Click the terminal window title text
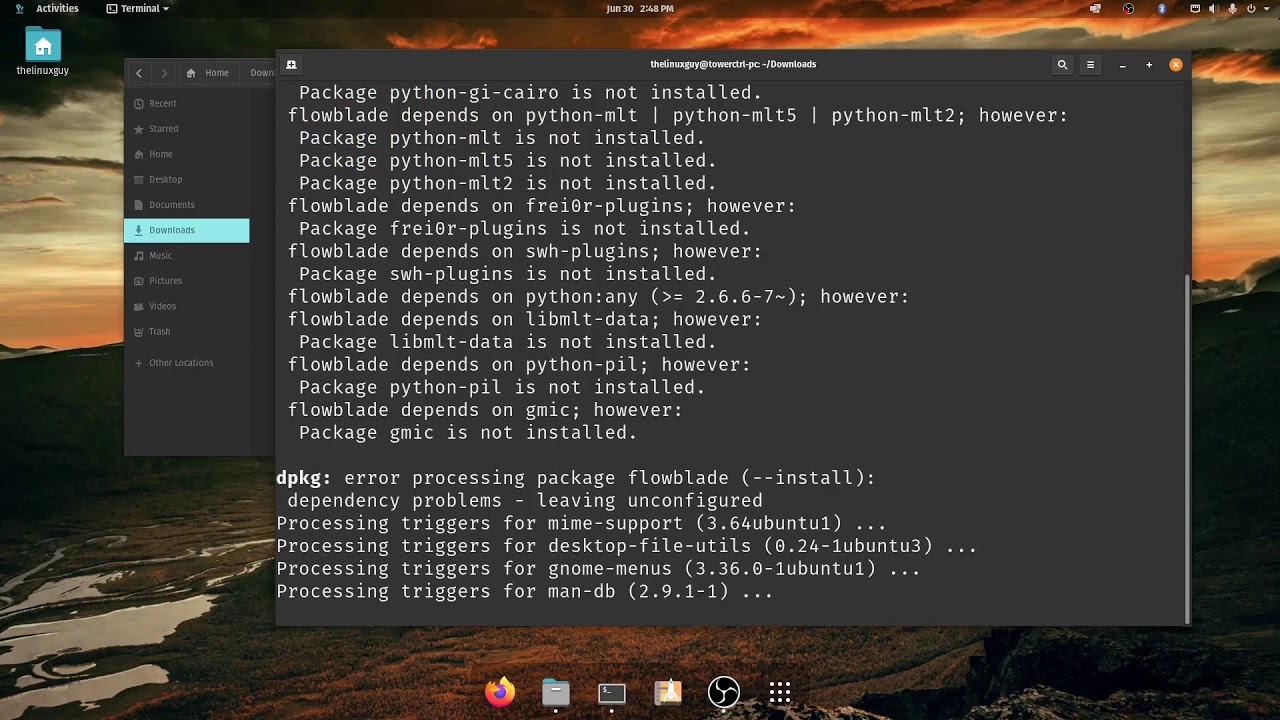This screenshot has width=1280, height=720. tap(733, 64)
